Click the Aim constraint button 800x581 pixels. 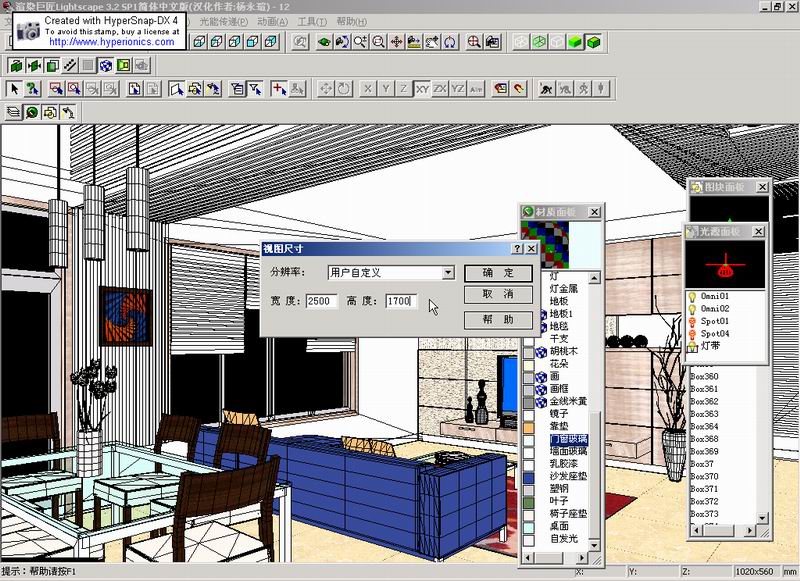coord(476,89)
